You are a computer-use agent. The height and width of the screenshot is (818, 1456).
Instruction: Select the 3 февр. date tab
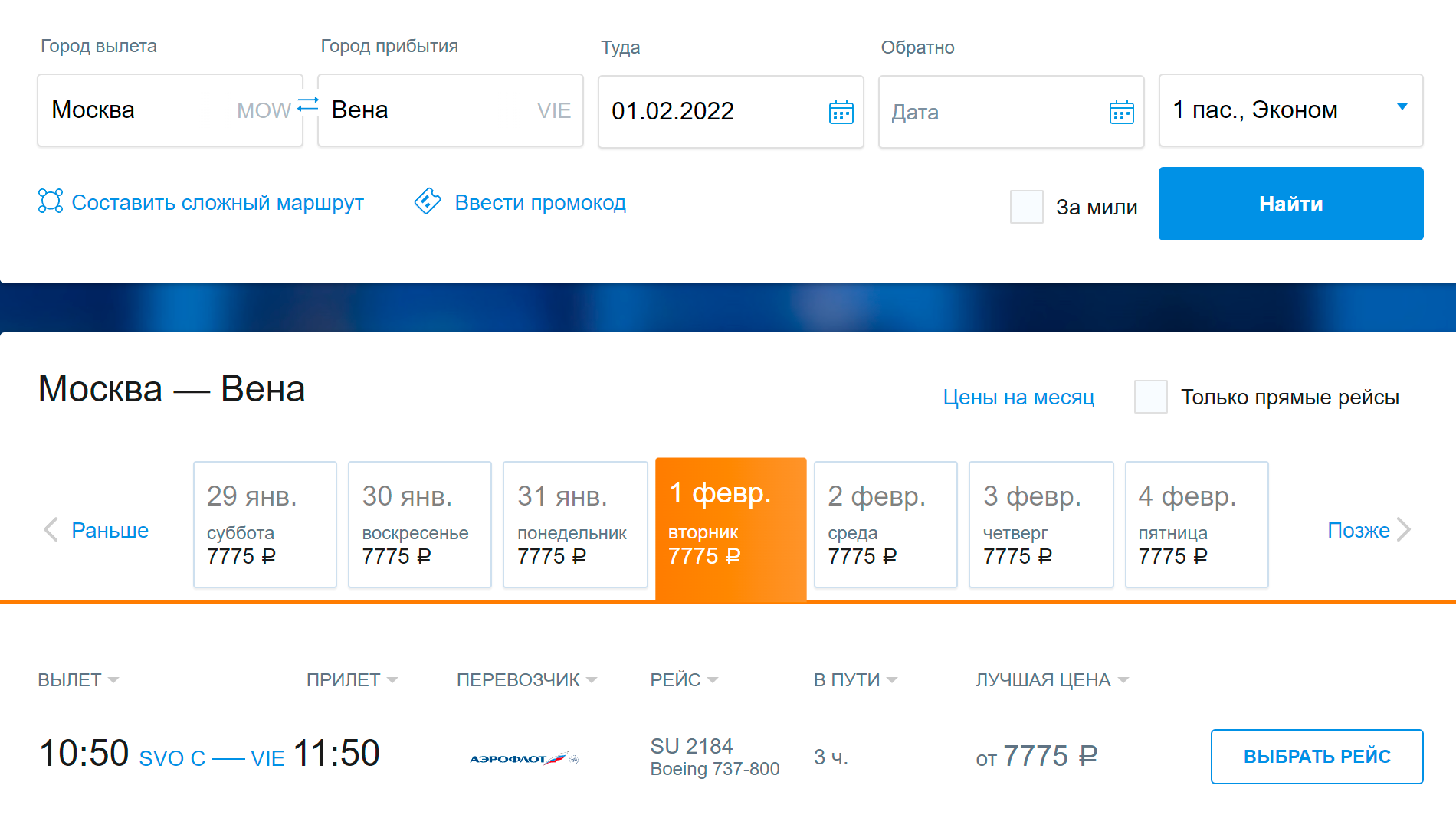[1041, 525]
